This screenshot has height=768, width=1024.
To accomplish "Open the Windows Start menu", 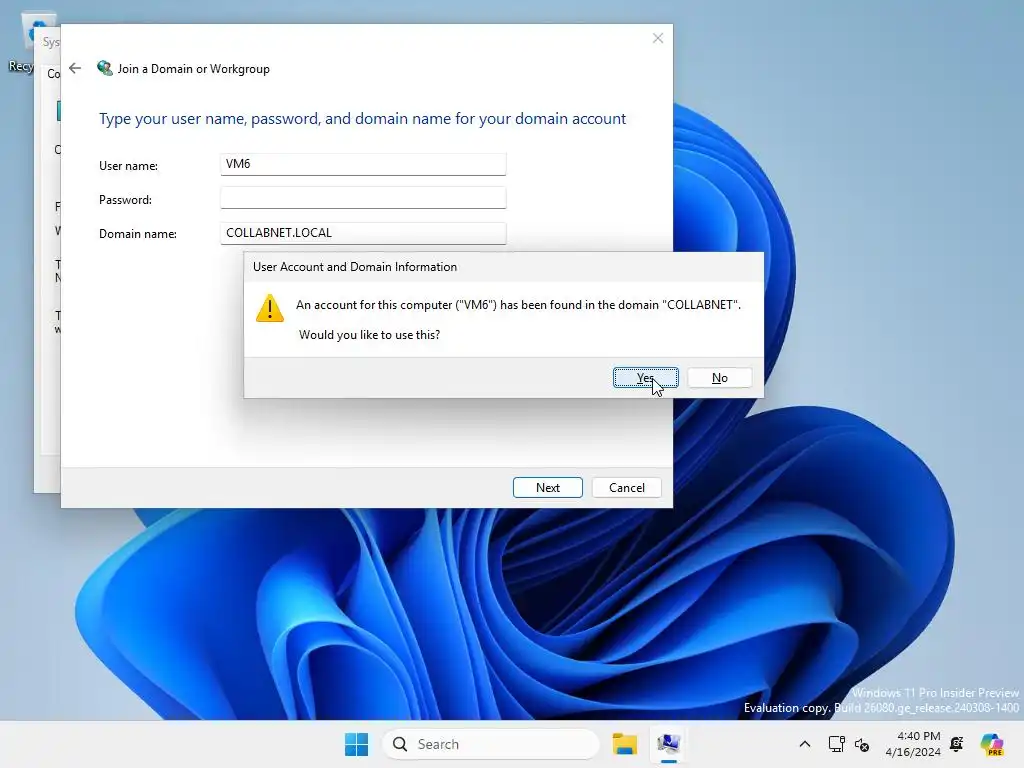I will pos(357,744).
